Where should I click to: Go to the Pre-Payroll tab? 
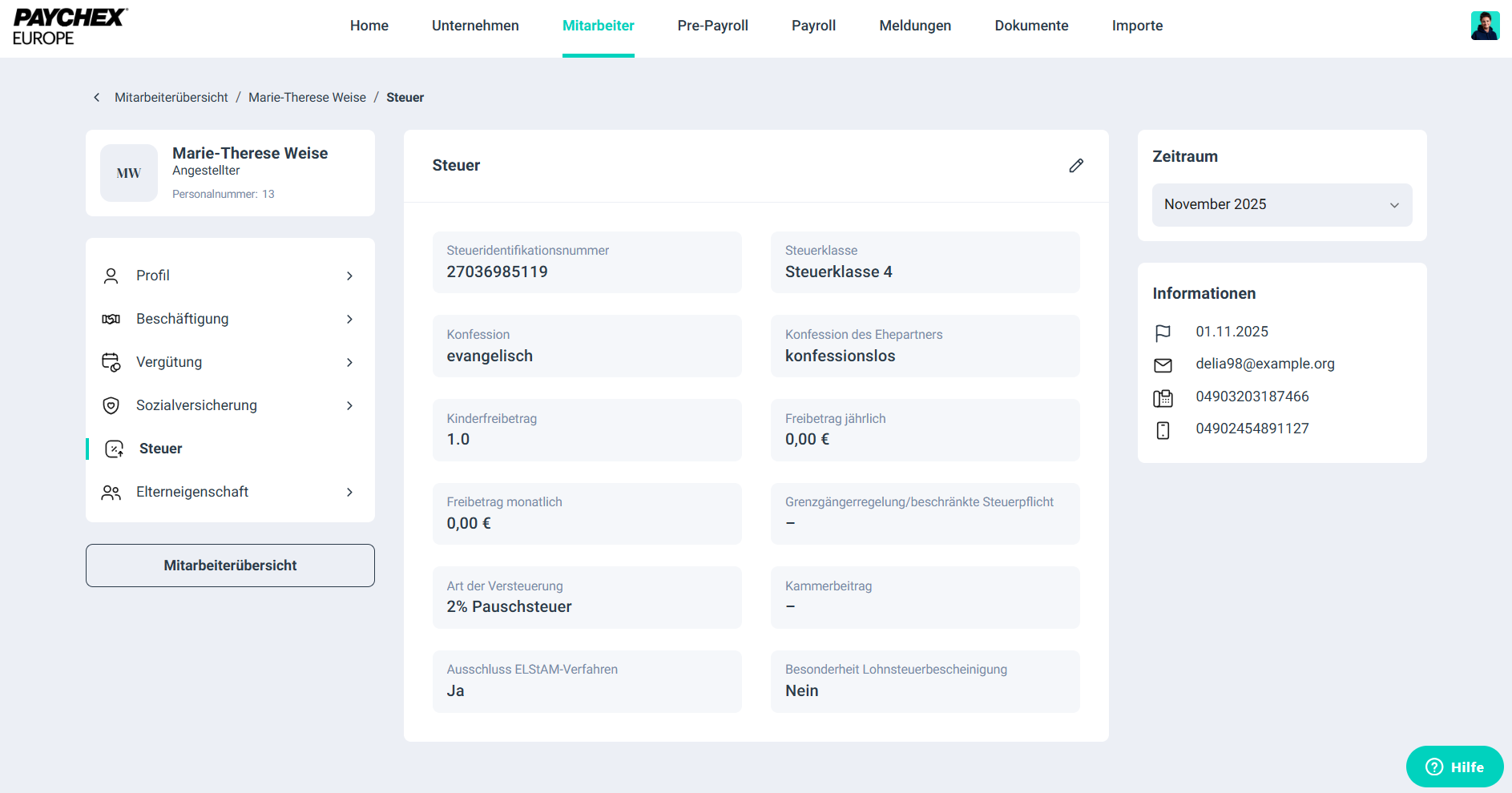pos(712,26)
